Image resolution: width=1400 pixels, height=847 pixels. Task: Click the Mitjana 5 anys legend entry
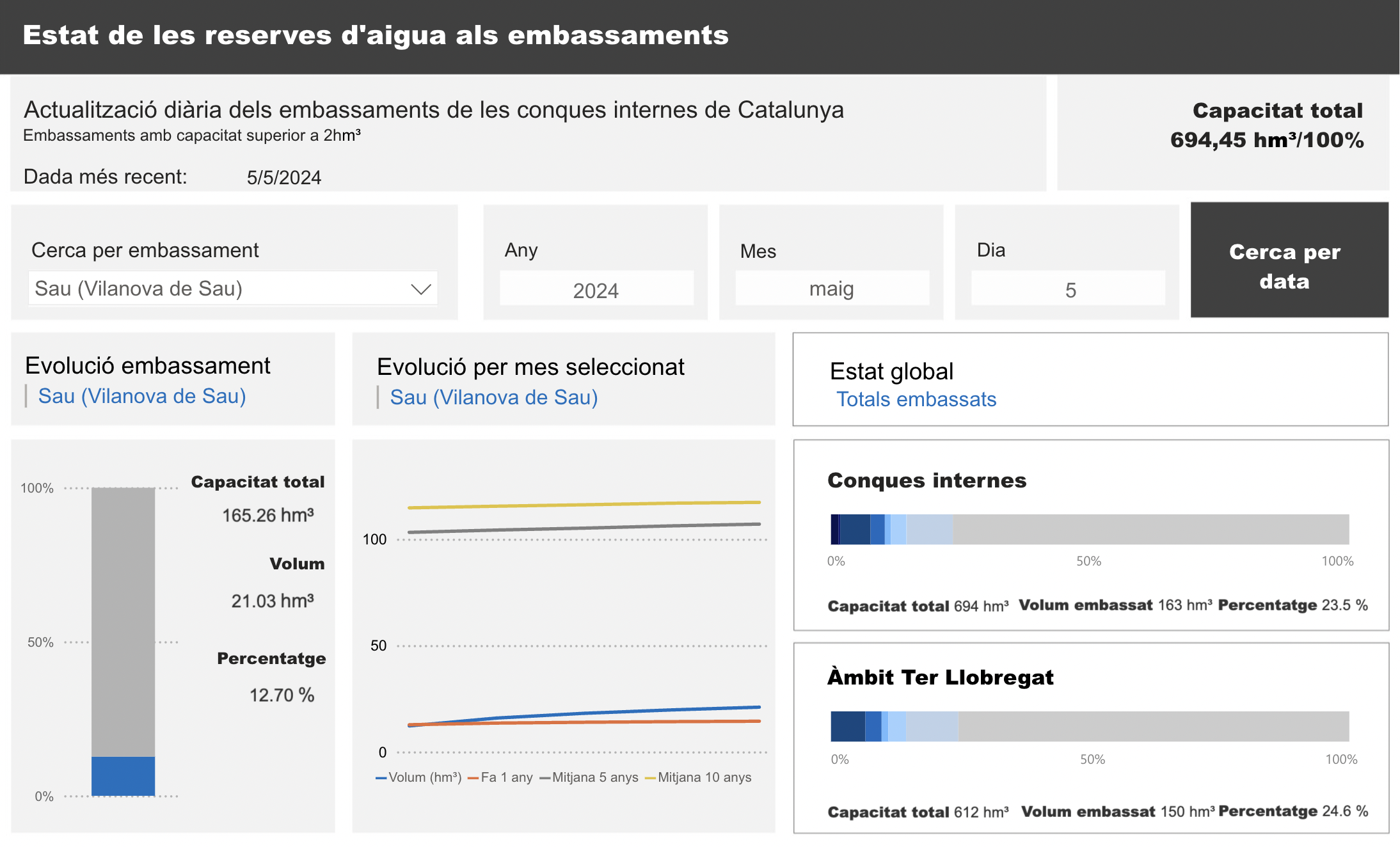pyautogui.click(x=589, y=777)
